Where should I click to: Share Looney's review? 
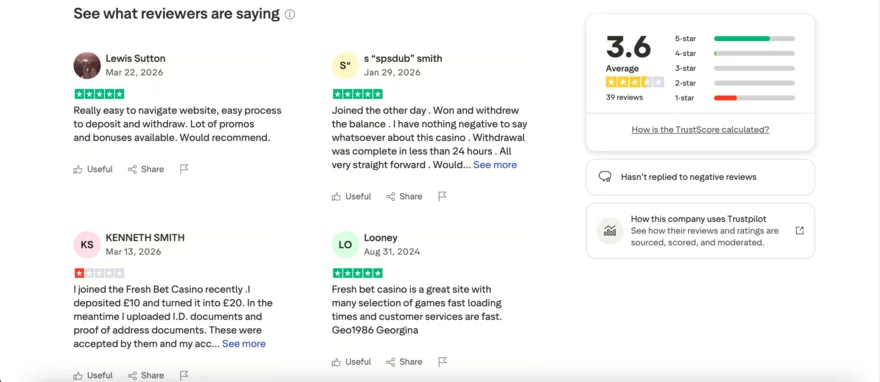pyautogui.click(x=404, y=362)
